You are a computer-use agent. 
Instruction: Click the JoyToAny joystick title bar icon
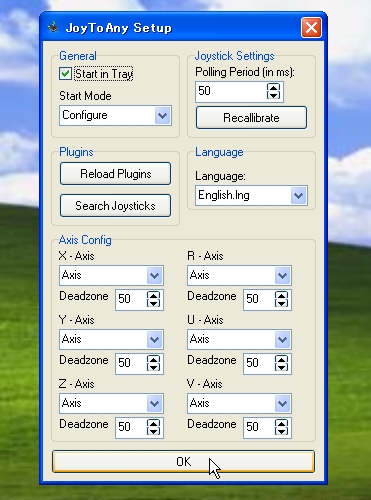[53, 27]
